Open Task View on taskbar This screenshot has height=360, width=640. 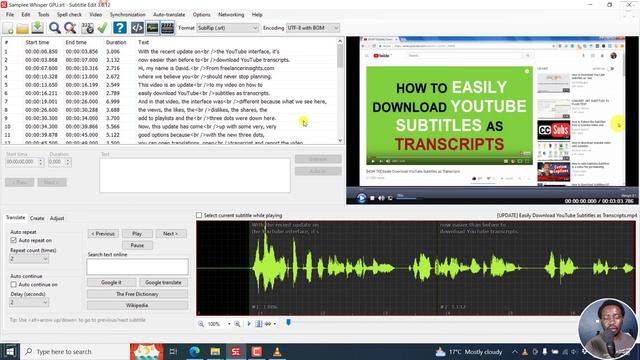[x=173, y=351]
